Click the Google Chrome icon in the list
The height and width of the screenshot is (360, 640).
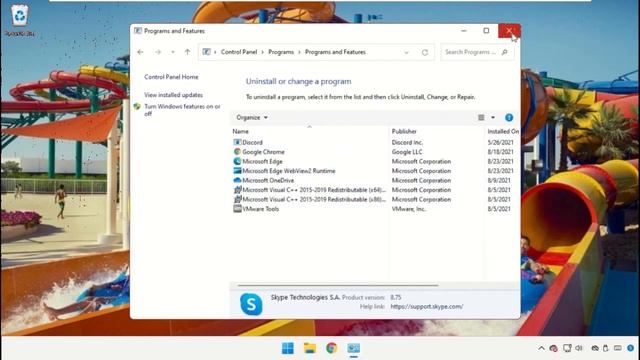pyautogui.click(x=237, y=151)
